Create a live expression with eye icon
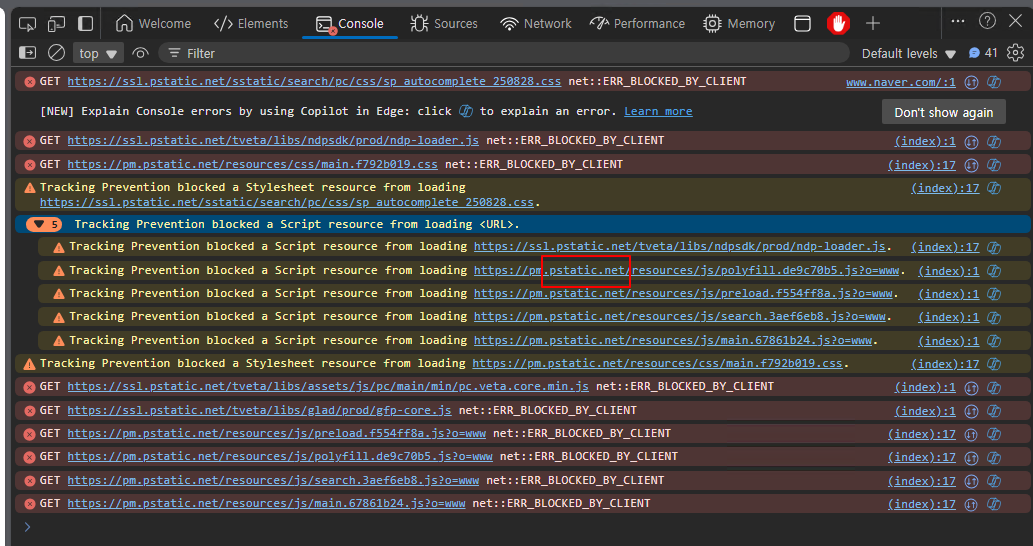Image resolution: width=1033 pixels, height=546 pixels. (140, 53)
